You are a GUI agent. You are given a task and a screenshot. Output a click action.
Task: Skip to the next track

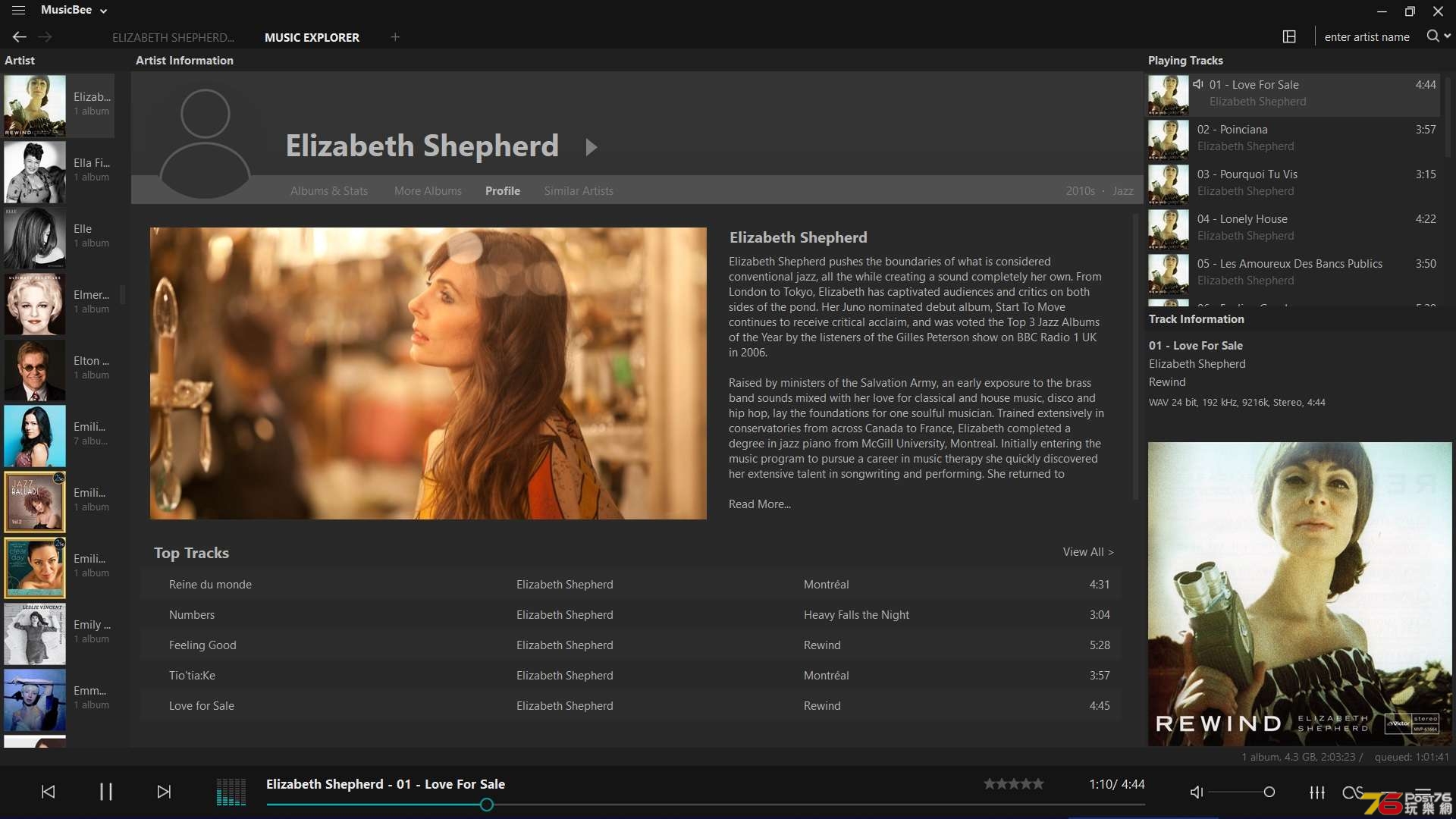pos(164,792)
